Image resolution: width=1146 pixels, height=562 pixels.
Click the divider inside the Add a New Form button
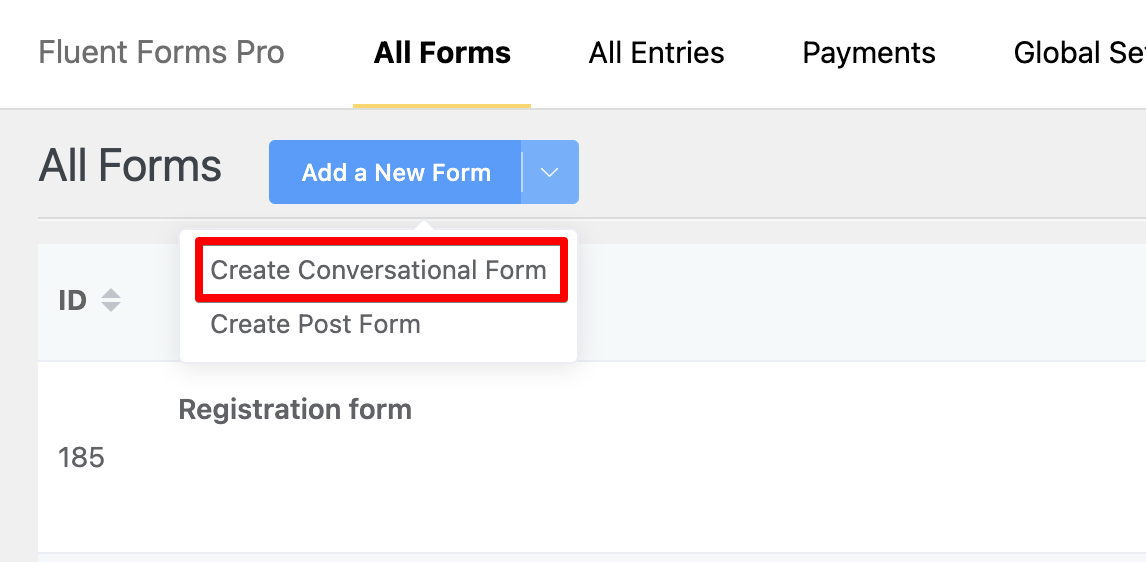(521, 172)
